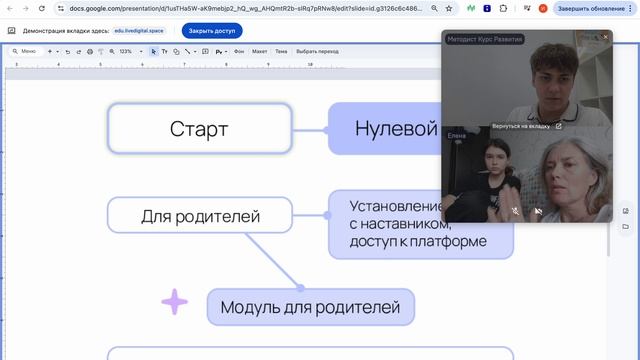Click the purple four-point star shape
Image resolution: width=640 pixels, height=360 pixels.
tap(175, 302)
